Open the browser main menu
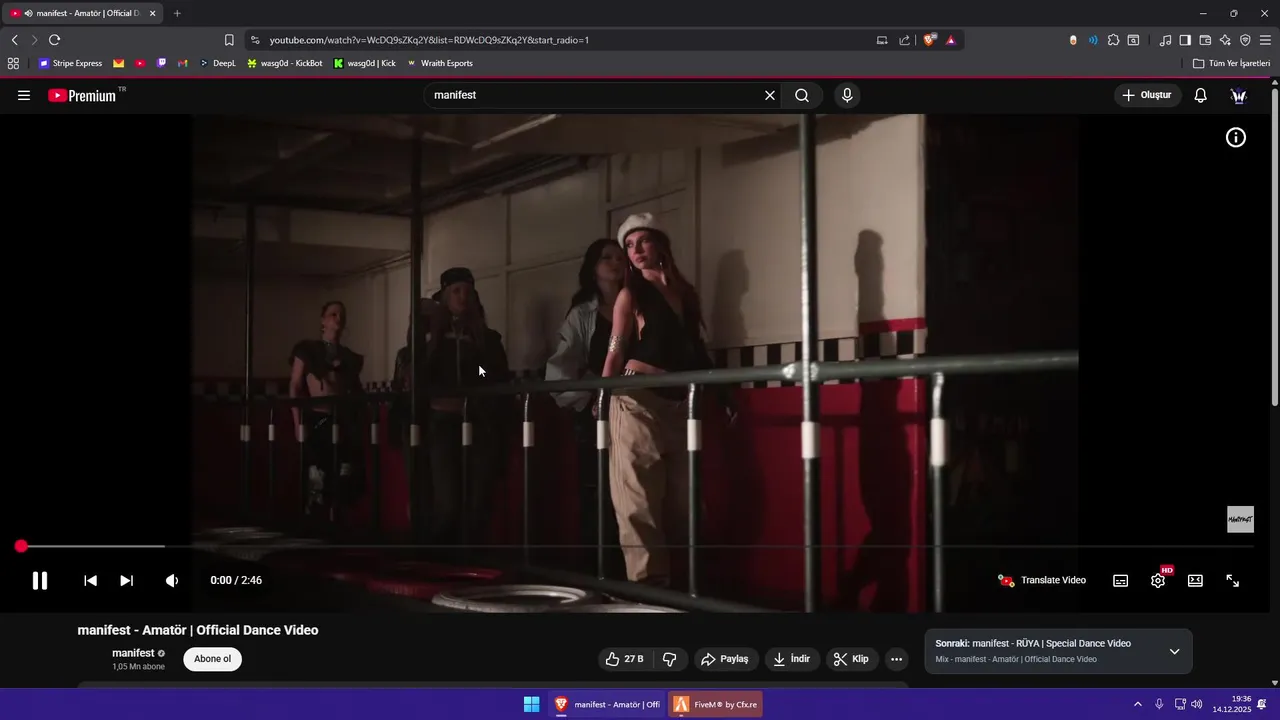1280x720 pixels. click(1265, 40)
